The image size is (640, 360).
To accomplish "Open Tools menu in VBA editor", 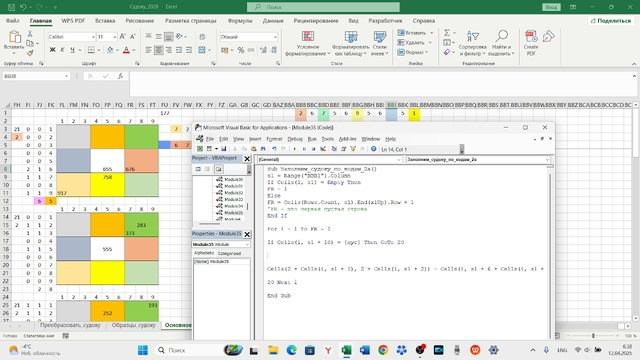I will [327, 139].
